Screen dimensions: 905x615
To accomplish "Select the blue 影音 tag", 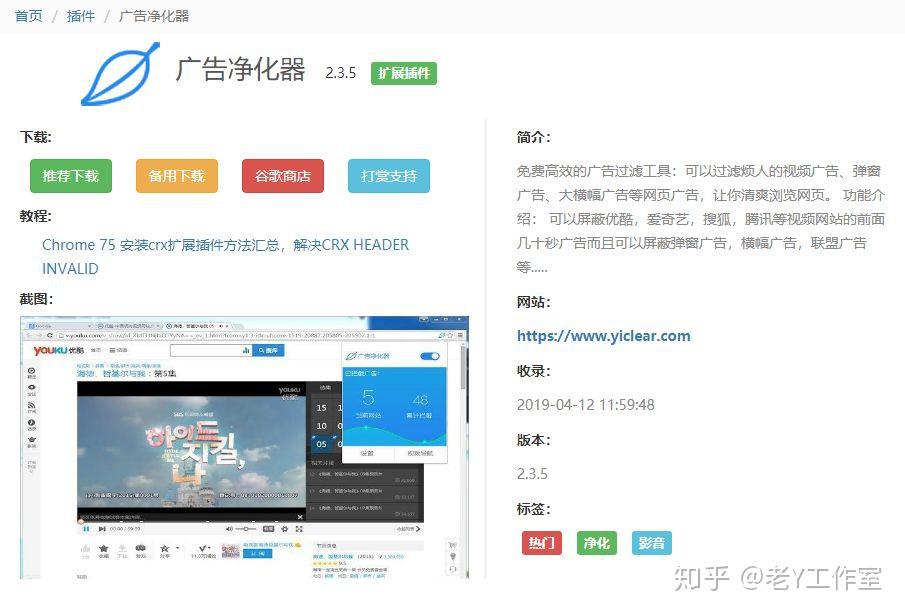I will pos(652,543).
